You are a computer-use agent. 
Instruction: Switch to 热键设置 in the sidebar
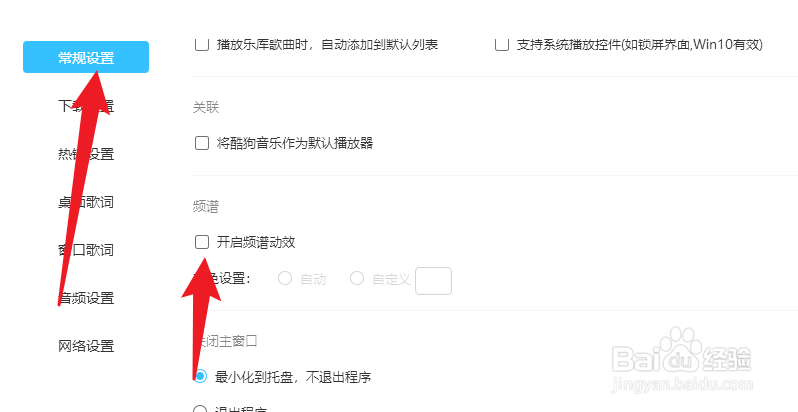click(x=86, y=154)
